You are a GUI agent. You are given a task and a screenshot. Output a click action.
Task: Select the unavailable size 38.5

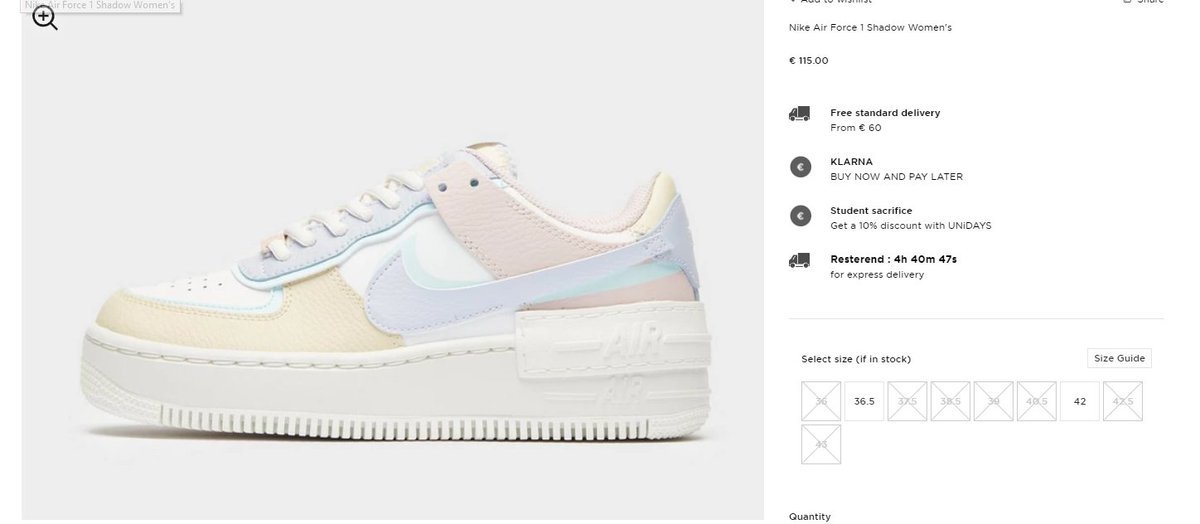click(x=950, y=401)
